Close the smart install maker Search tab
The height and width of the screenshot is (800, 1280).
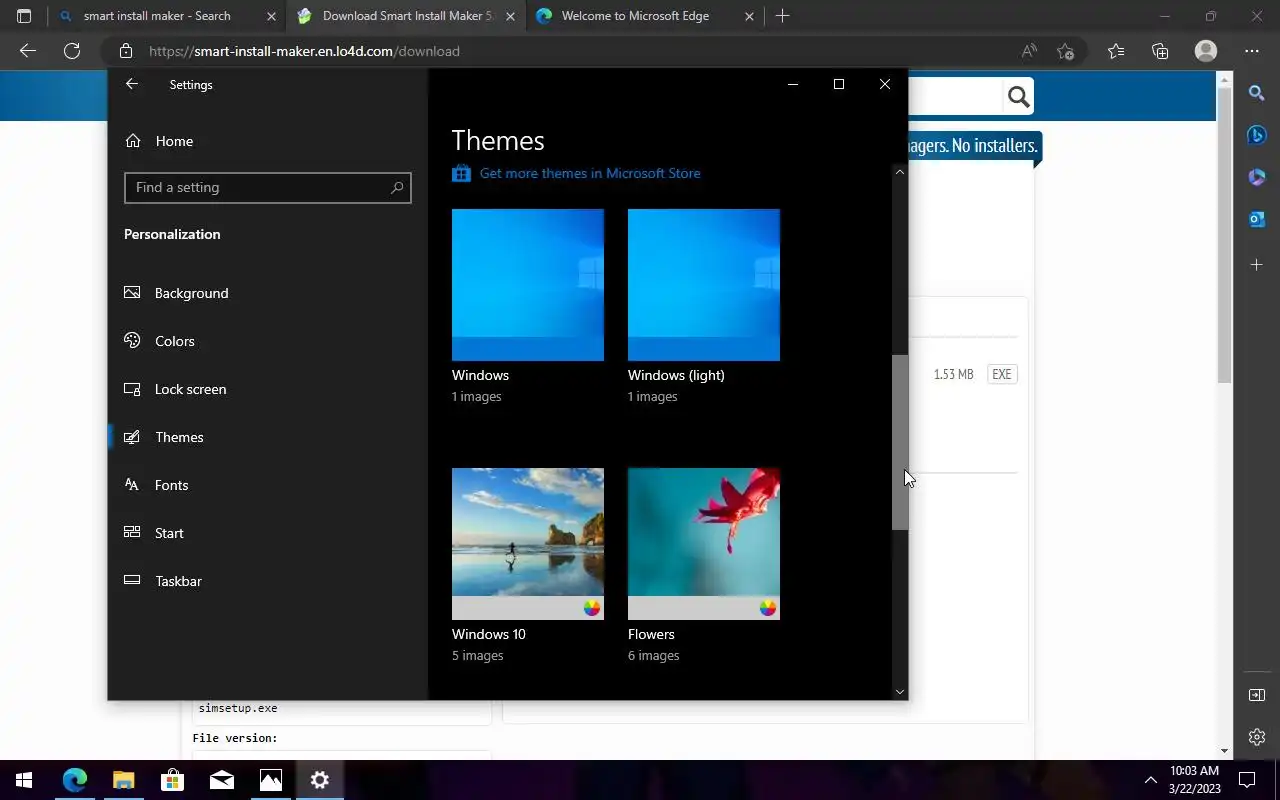[271, 16]
